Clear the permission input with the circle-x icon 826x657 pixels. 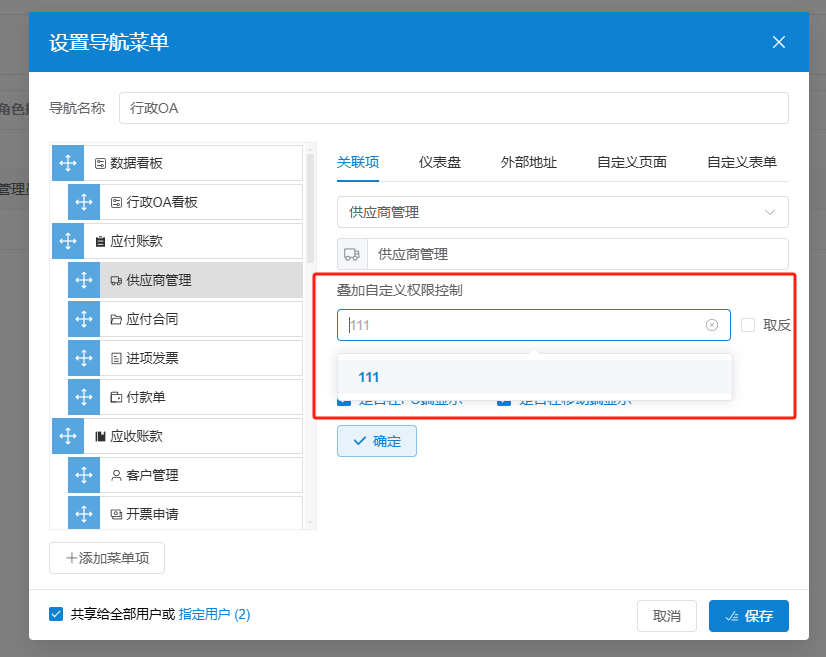point(712,325)
